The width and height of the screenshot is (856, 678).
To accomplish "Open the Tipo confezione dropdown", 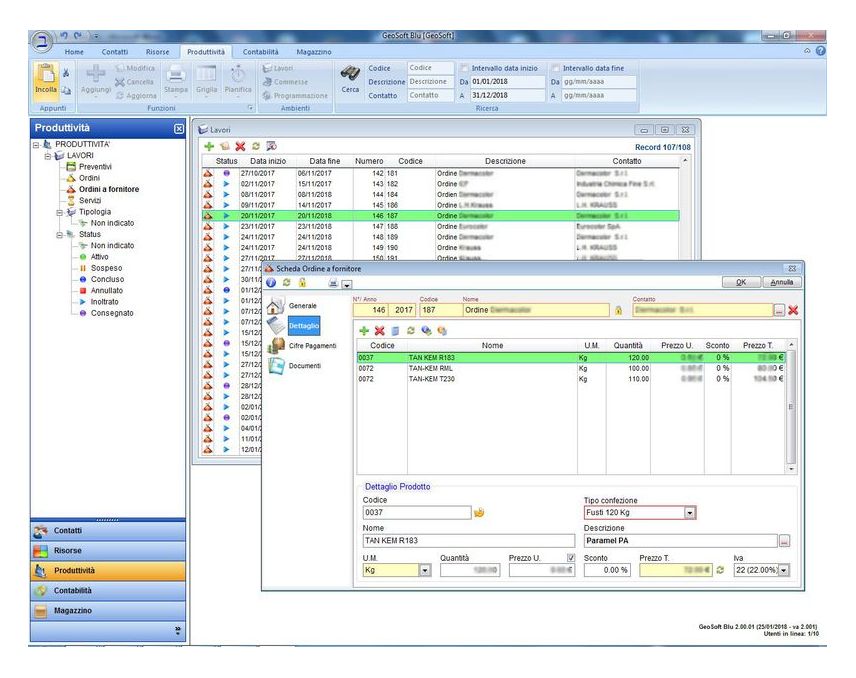I will click(690, 513).
